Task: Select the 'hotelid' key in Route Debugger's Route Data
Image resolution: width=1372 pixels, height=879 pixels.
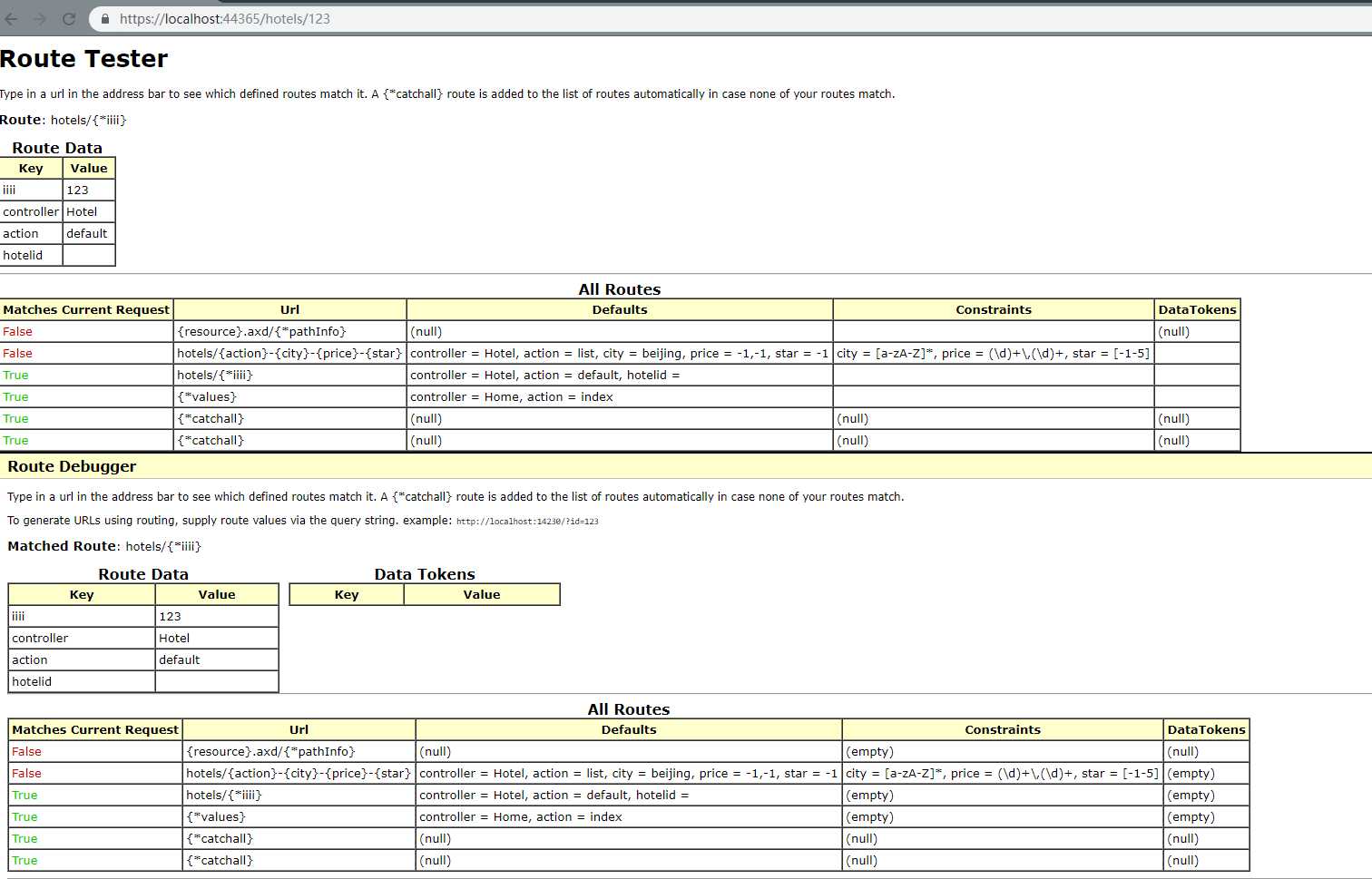Action: pyautogui.click(x=82, y=681)
